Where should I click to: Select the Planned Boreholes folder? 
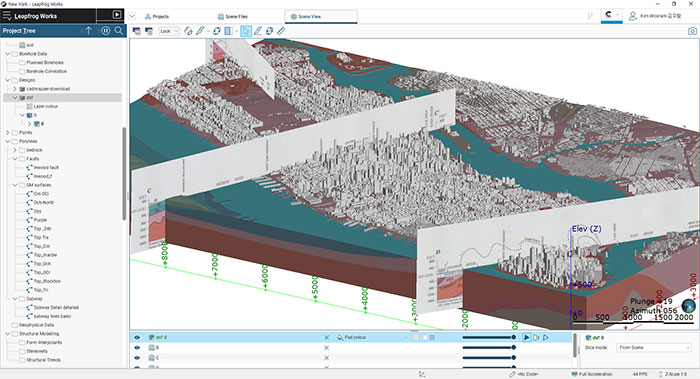45,62
